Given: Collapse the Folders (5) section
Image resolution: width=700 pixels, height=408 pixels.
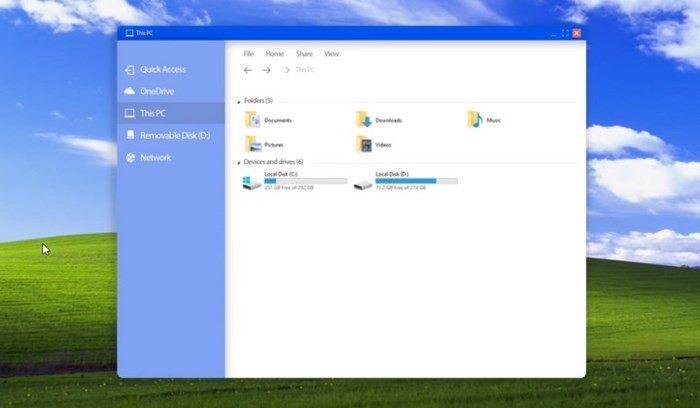Looking at the screenshot, I should click(x=239, y=101).
